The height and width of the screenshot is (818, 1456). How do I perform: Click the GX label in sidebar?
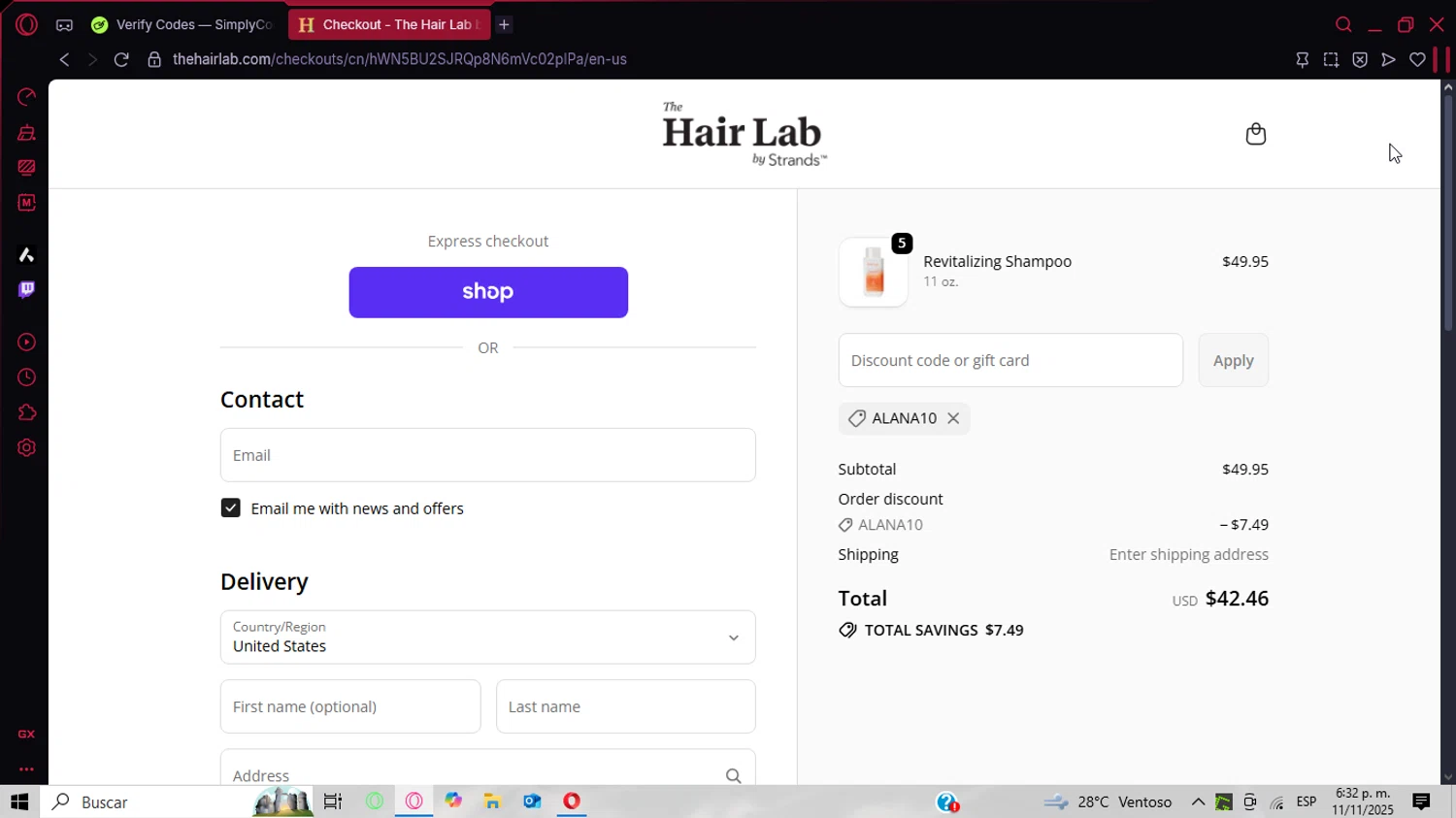point(26,735)
